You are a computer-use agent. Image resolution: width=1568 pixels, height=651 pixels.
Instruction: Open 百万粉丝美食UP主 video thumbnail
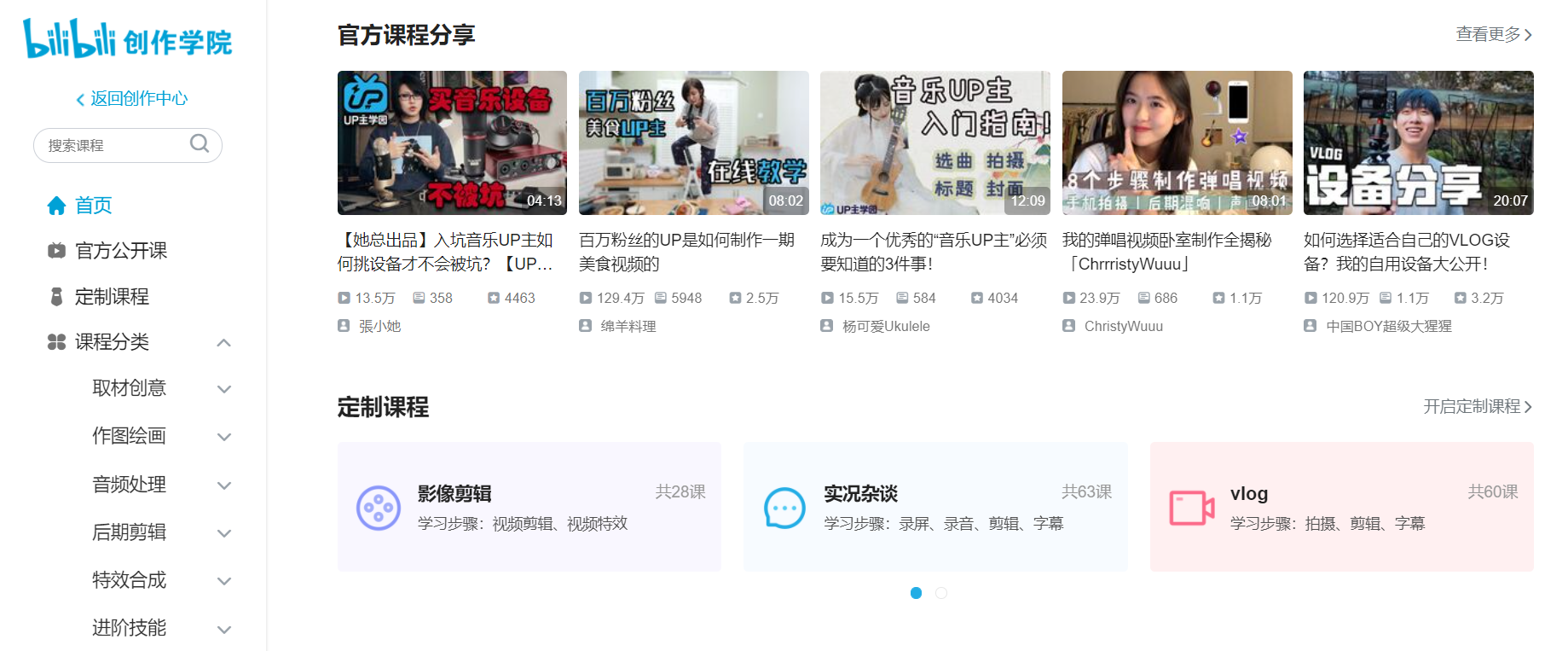click(x=693, y=142)
